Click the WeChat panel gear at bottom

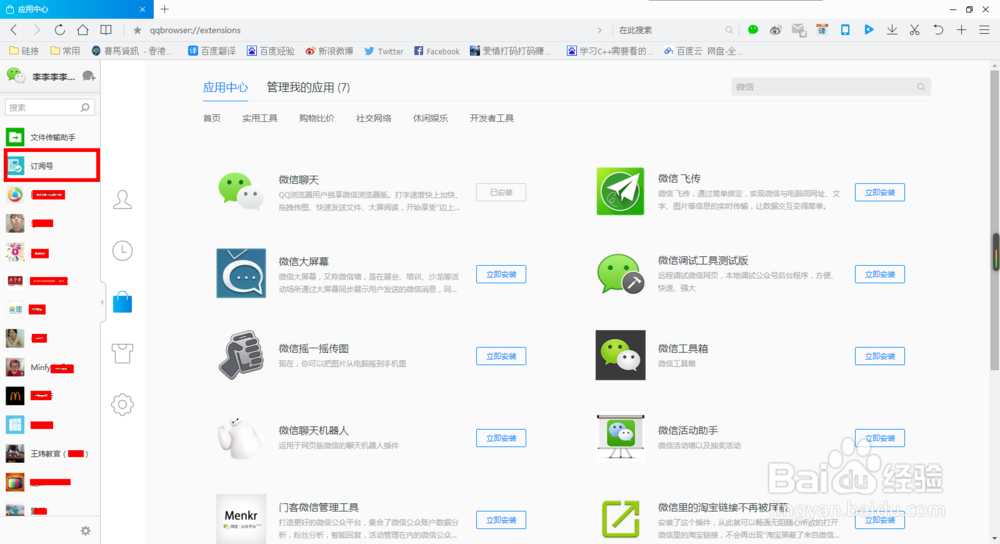tap(85, 531)
